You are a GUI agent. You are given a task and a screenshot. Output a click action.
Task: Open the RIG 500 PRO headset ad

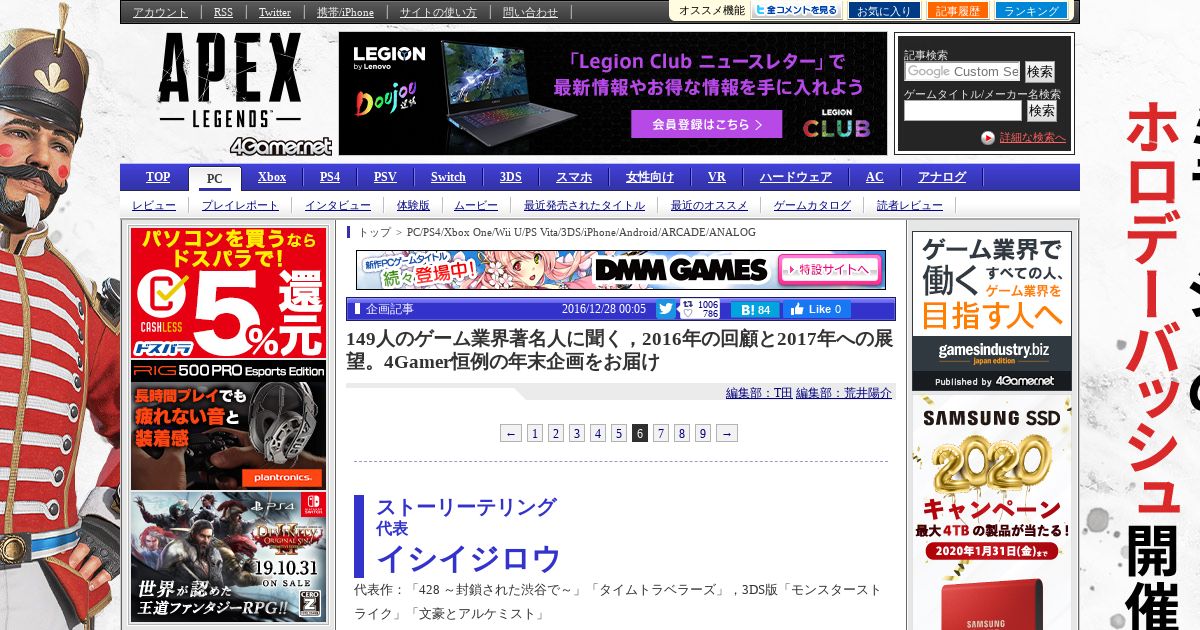[x=229, y=425]
